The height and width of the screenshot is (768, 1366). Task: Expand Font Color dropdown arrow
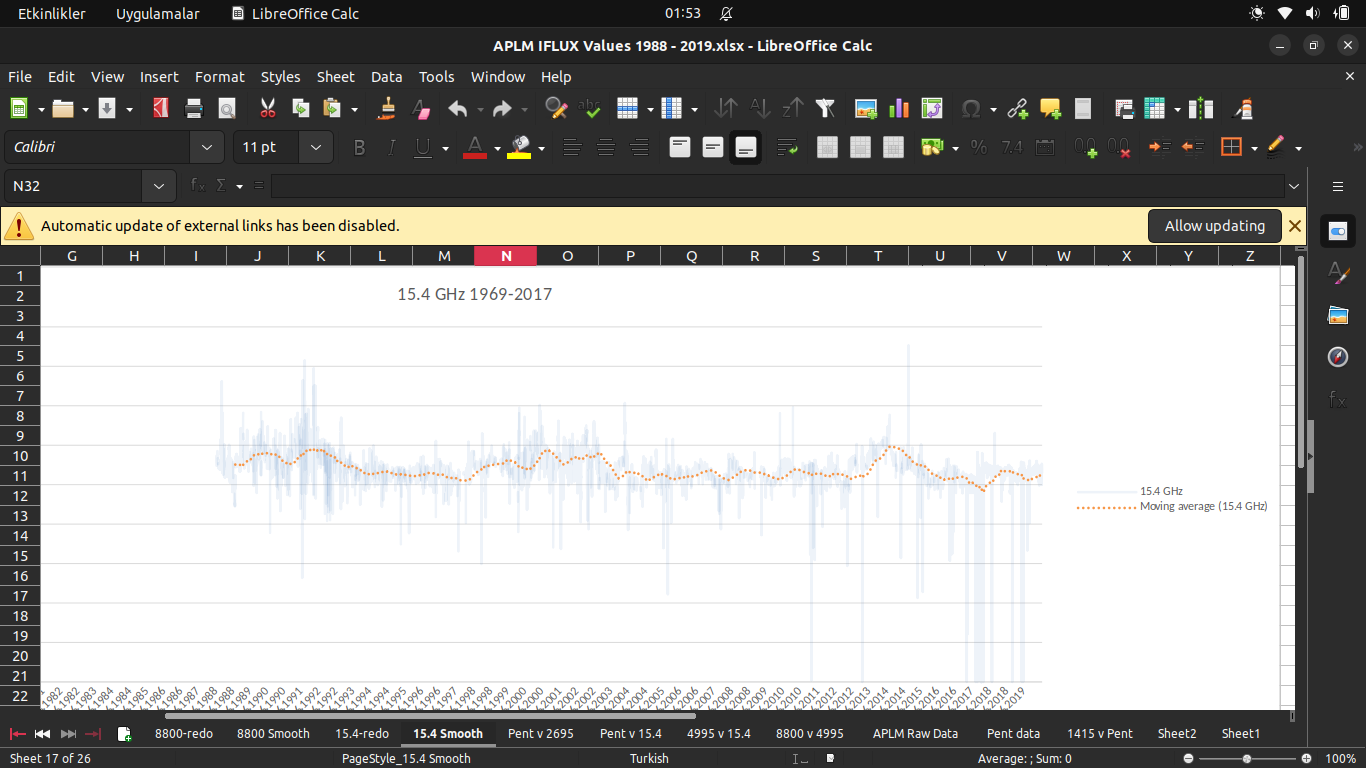(497, 148)
